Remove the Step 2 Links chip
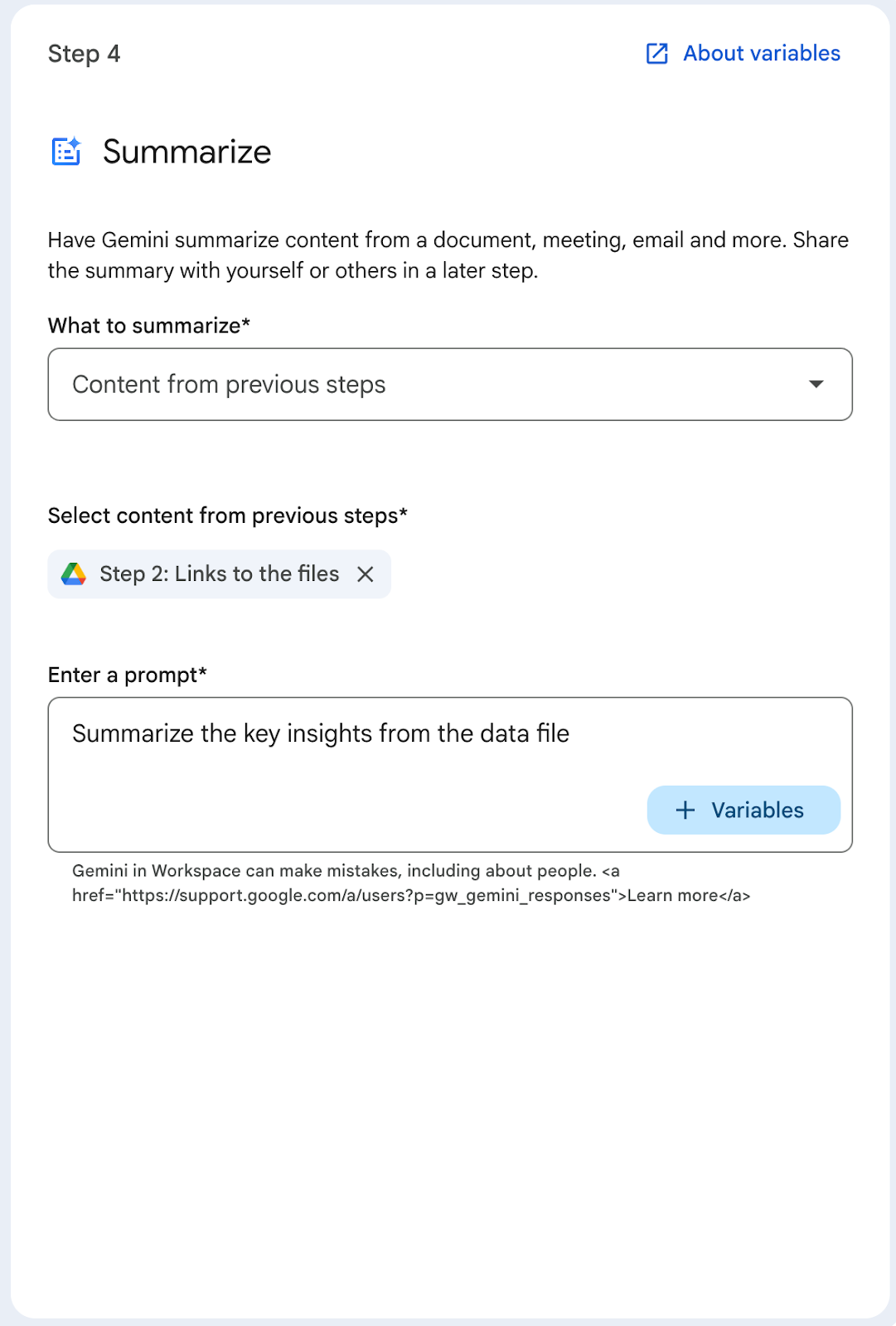 coord(365,573)
